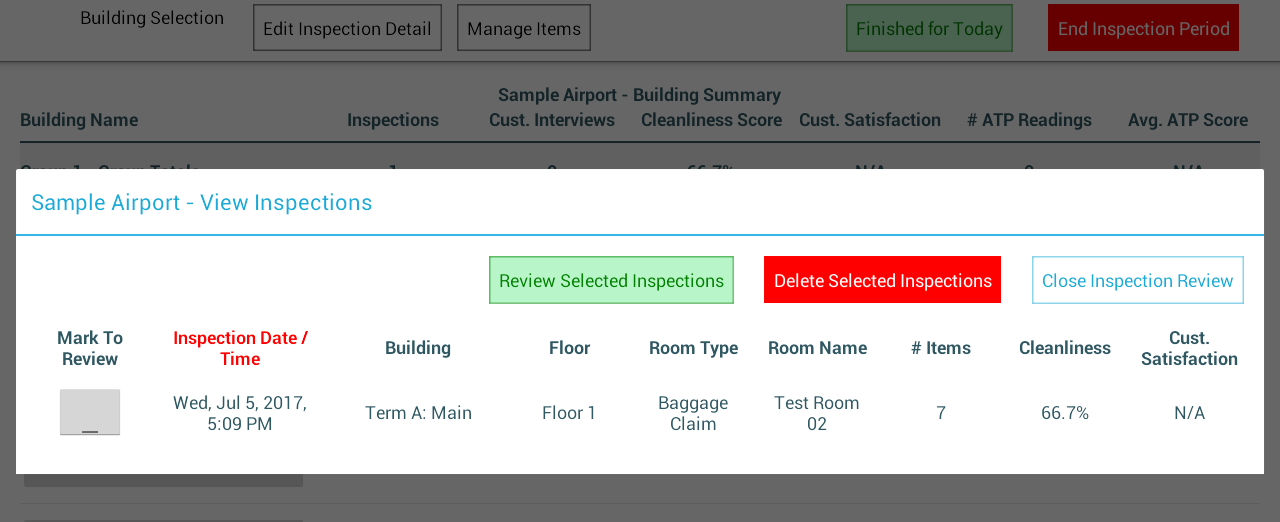Viewport: 1280px width, 522px height.
Task: Click Review Selected Inspections button
Action: pos(611,280)
